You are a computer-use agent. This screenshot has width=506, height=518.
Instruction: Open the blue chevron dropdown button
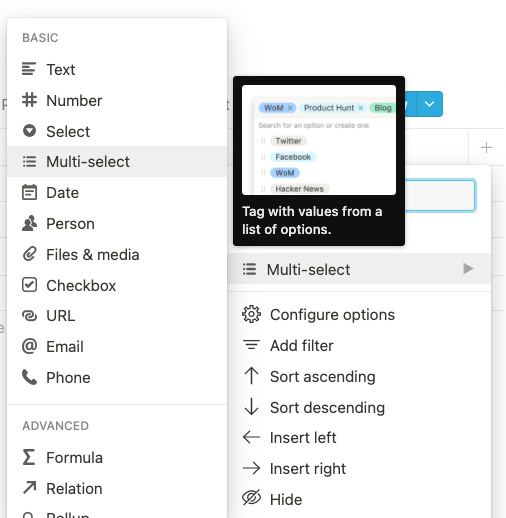(429, 104)
